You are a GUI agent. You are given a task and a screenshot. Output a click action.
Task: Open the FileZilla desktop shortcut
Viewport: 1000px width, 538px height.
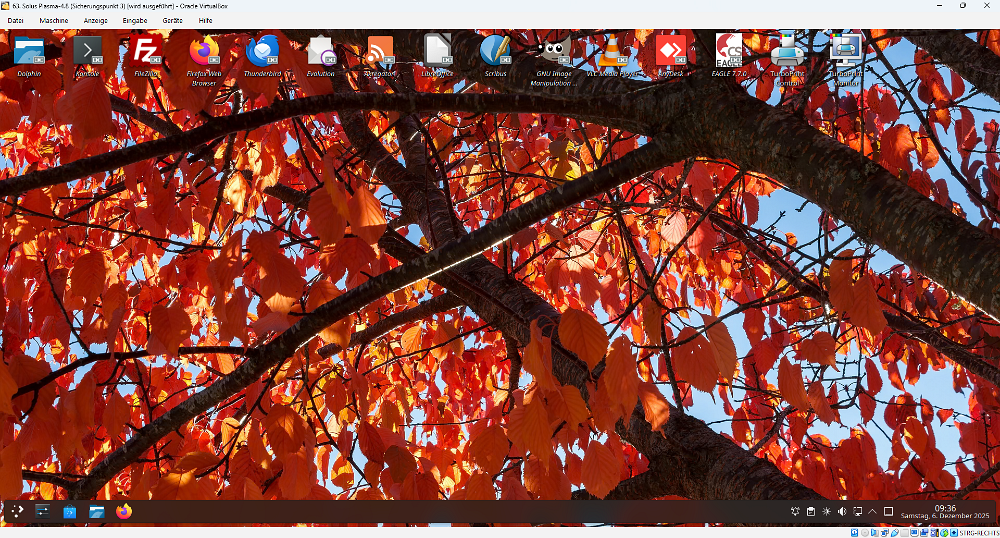click(146, 51)
